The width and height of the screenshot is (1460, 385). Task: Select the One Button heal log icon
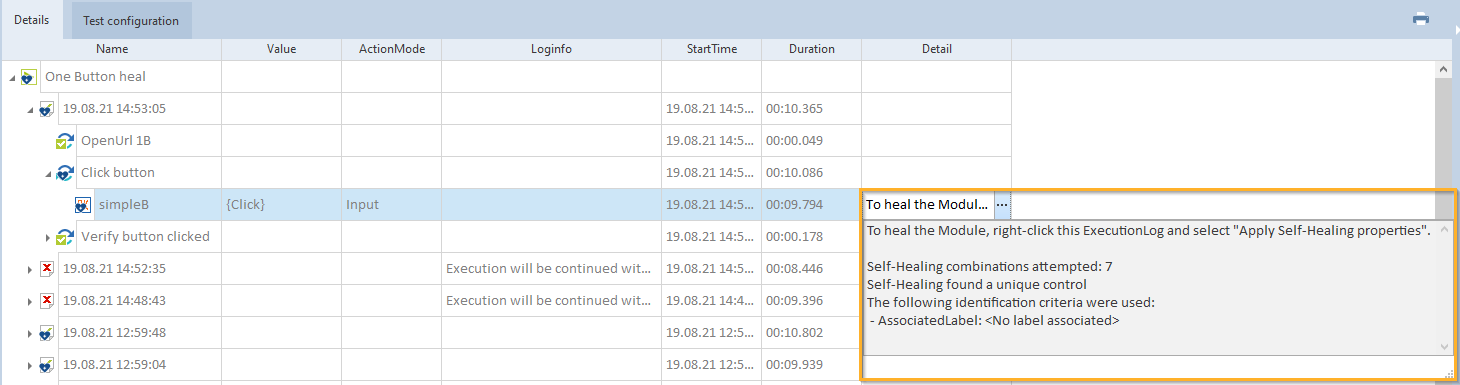coord(29,77)
